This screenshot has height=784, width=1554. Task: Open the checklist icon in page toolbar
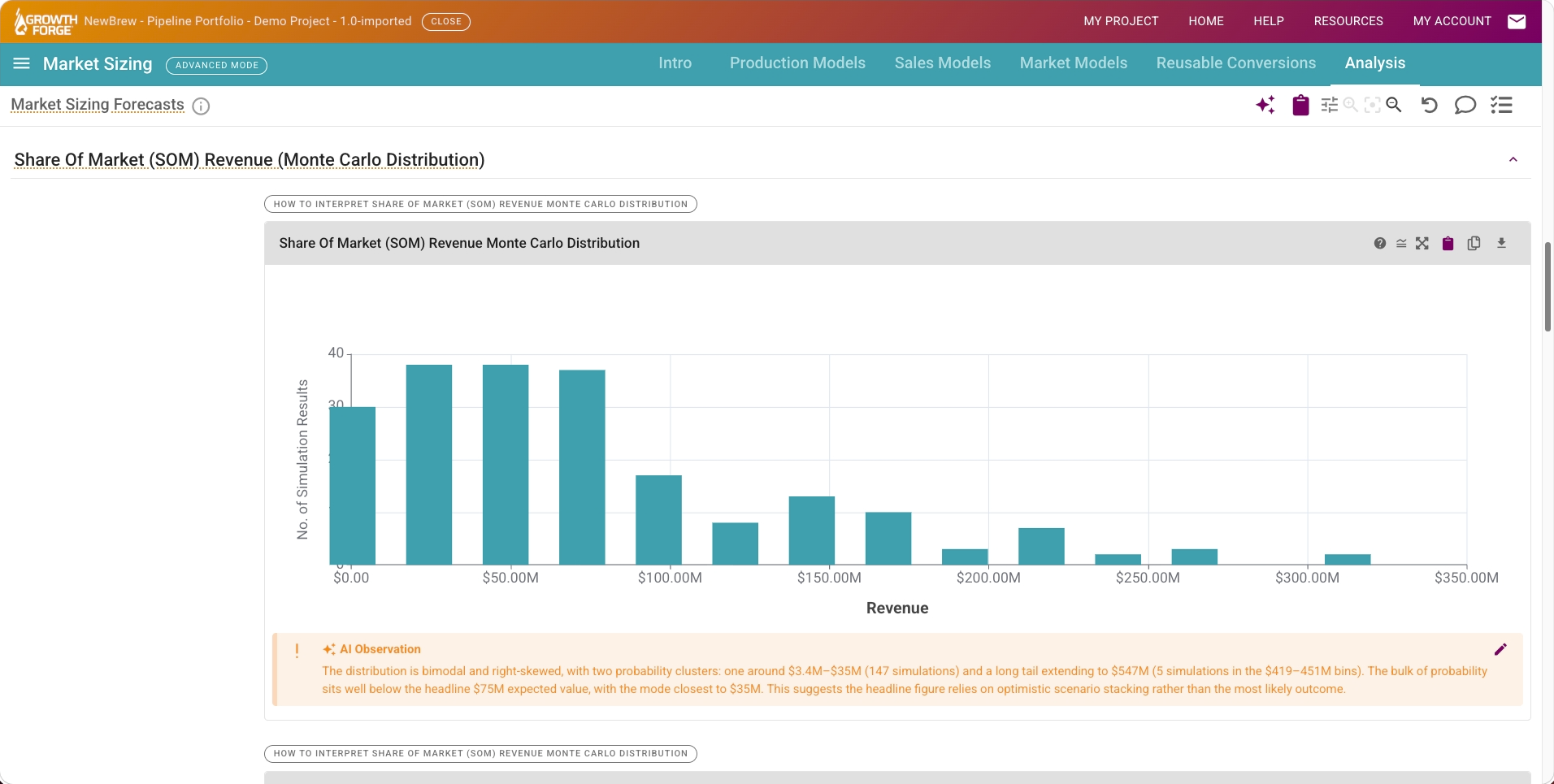pos(1501,105)
